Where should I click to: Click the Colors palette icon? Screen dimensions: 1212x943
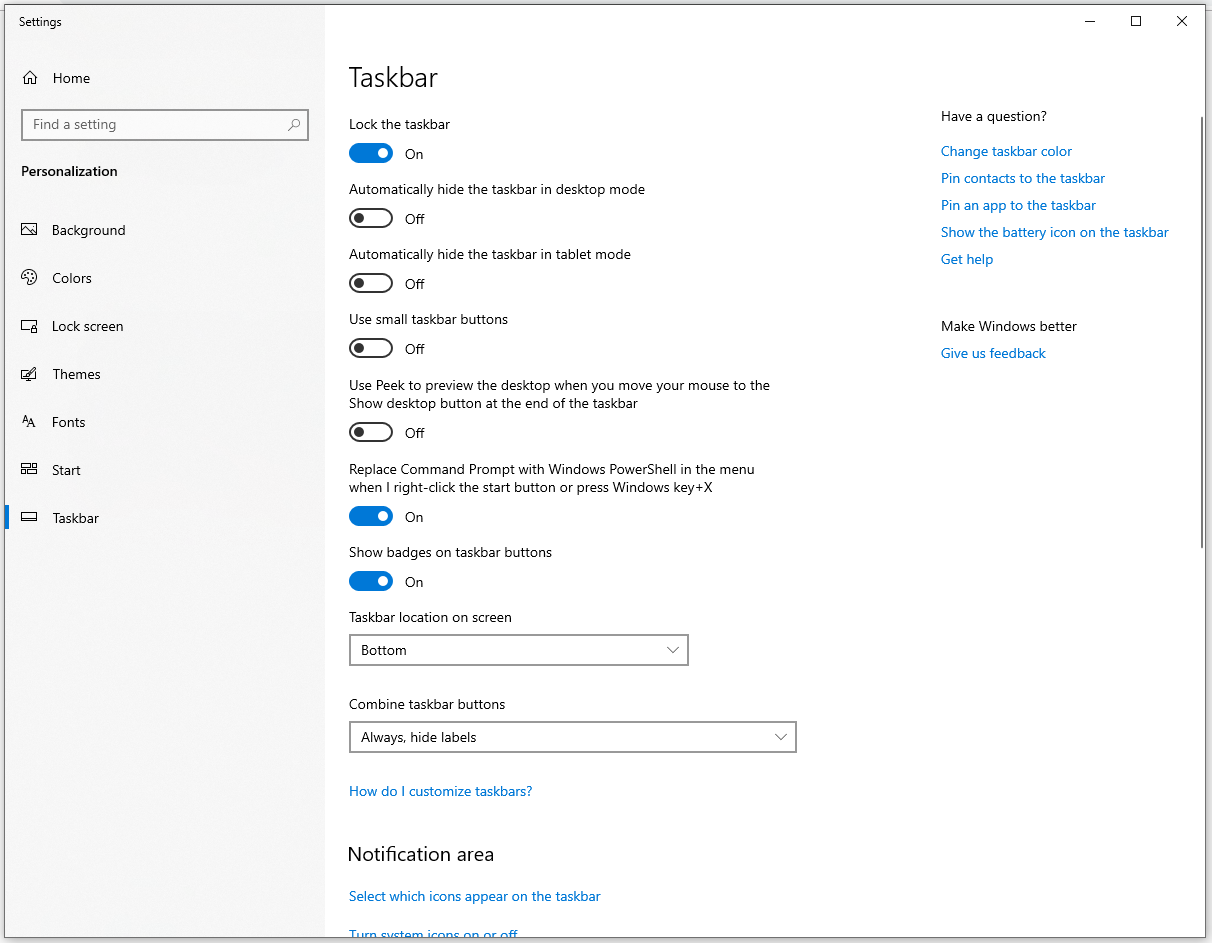coord(29,278)
